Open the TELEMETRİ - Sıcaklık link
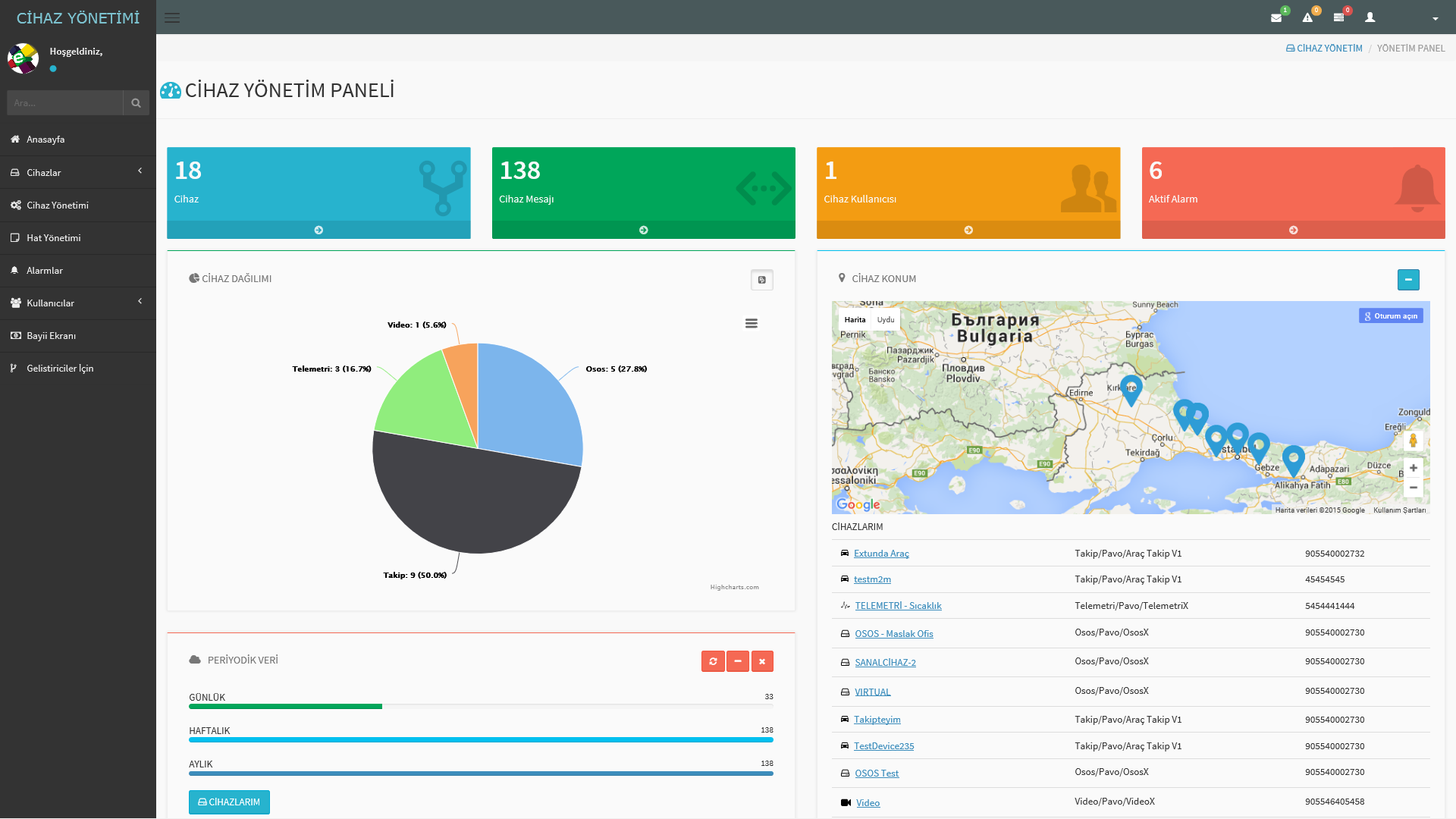 pyautogui.click(x=898, y=606)
